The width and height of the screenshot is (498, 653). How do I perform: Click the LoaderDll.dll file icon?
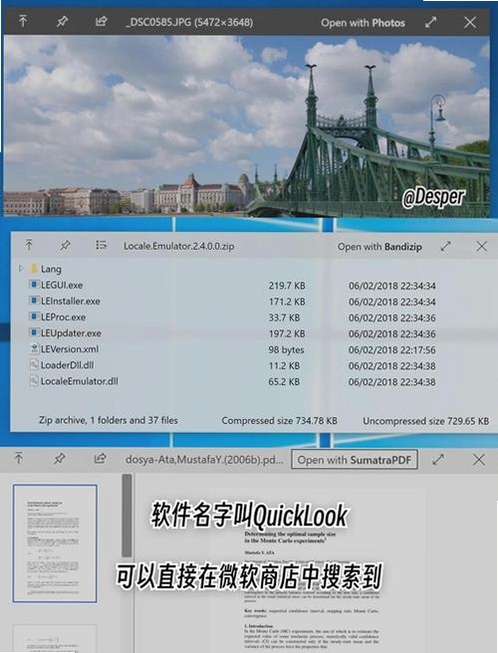[x=35, y=364]
